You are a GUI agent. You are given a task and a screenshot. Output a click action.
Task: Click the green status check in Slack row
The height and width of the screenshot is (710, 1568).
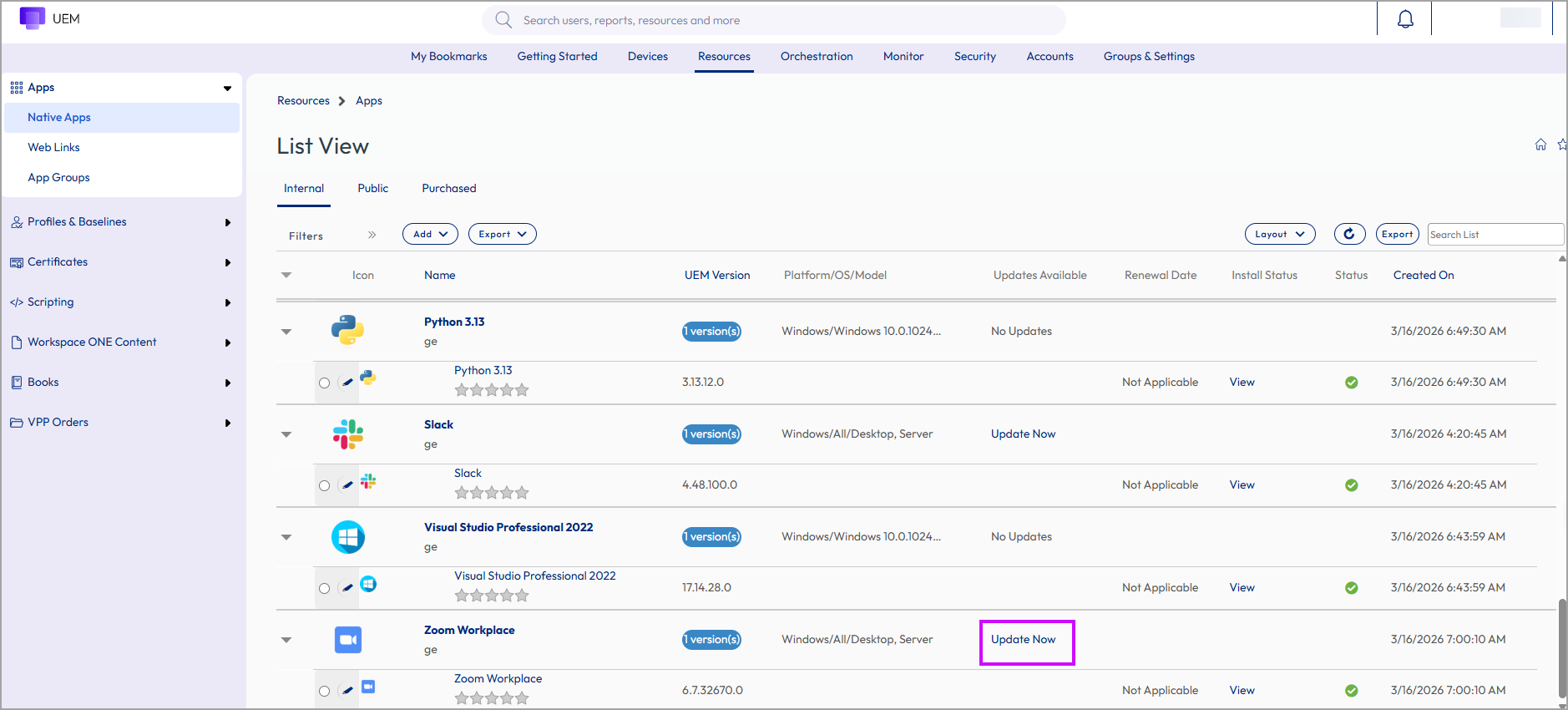tap(1351, 485)
